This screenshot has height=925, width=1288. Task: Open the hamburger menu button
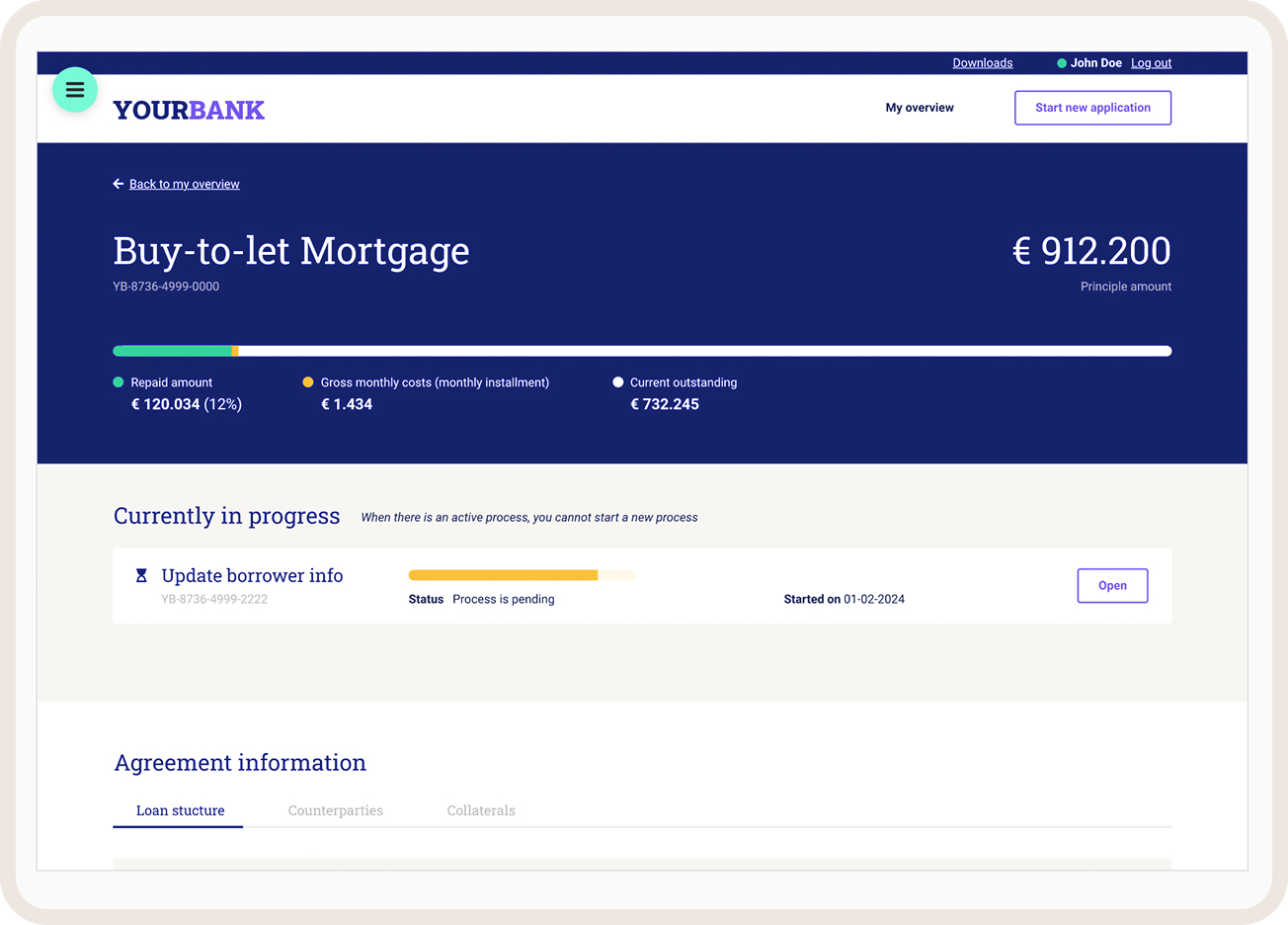tap(75, 90)
